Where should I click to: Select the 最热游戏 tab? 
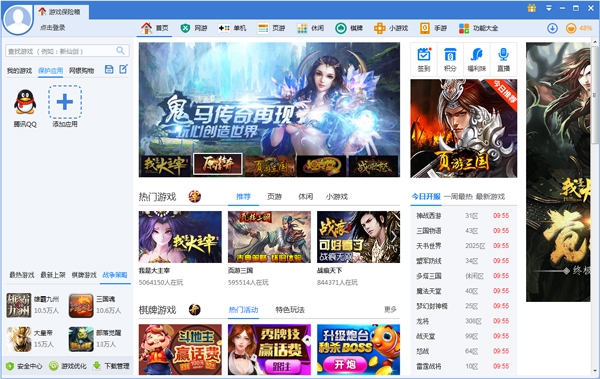click(x=22, y=275)
